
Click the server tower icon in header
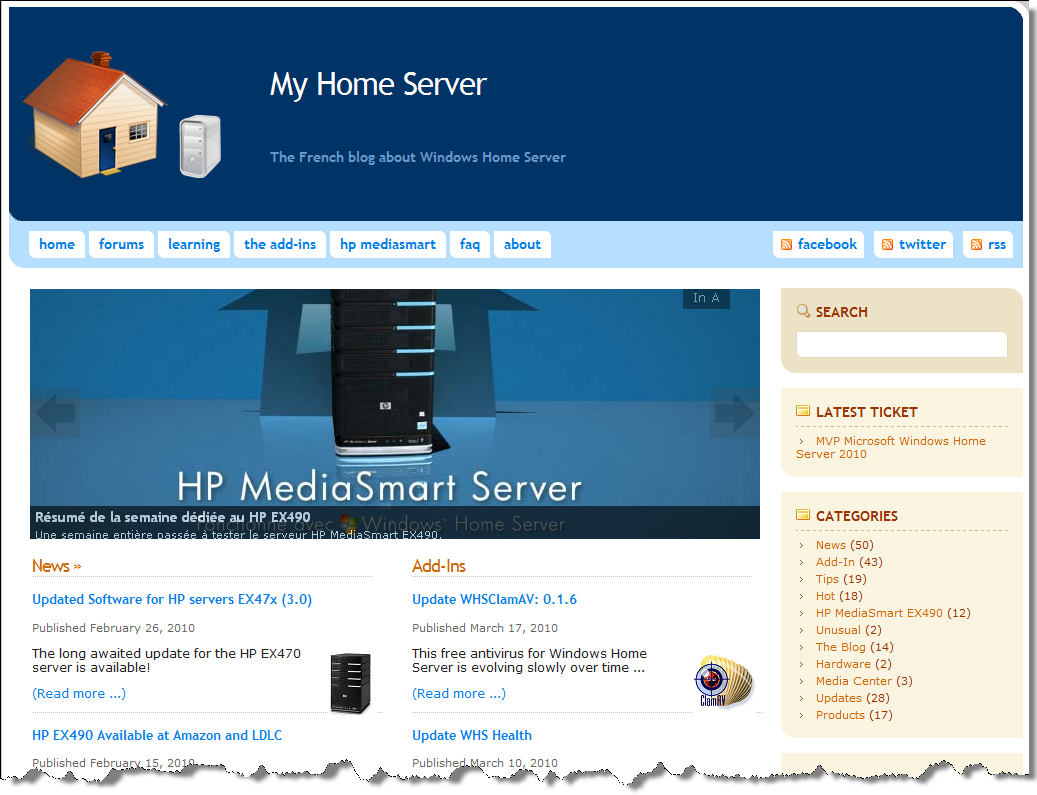coord(200,146)
